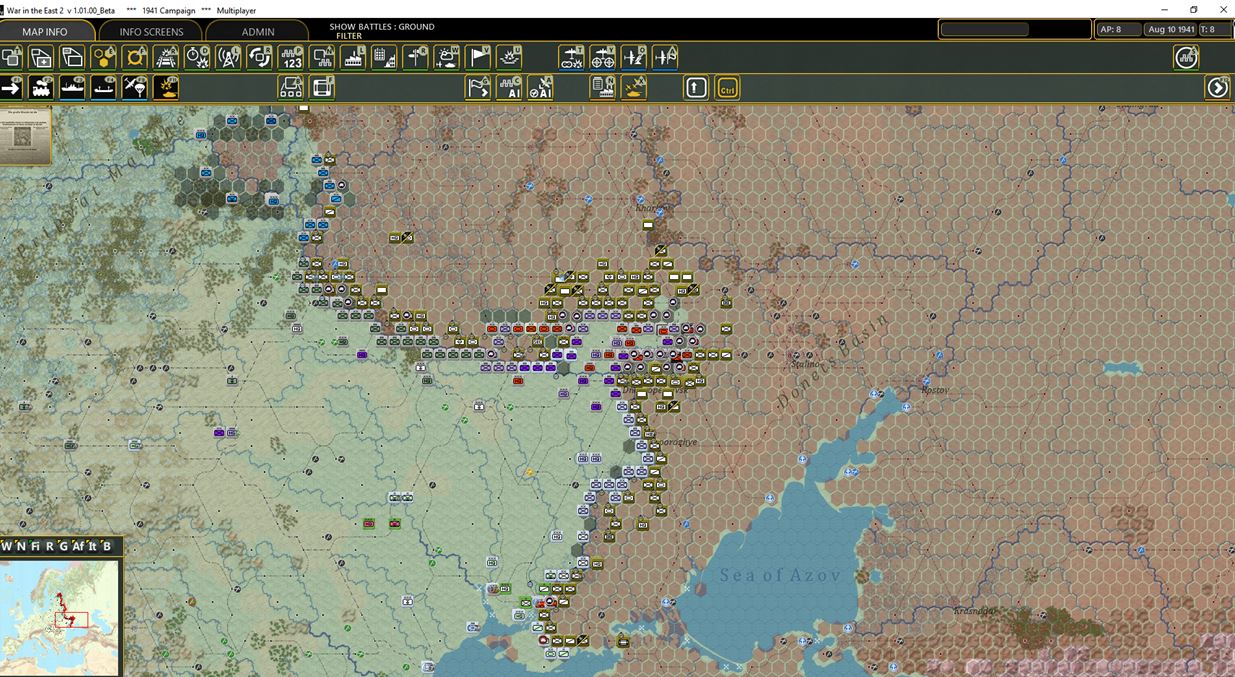
Task: Toggle the radio tower command range icon
Action: pos(228,57)
